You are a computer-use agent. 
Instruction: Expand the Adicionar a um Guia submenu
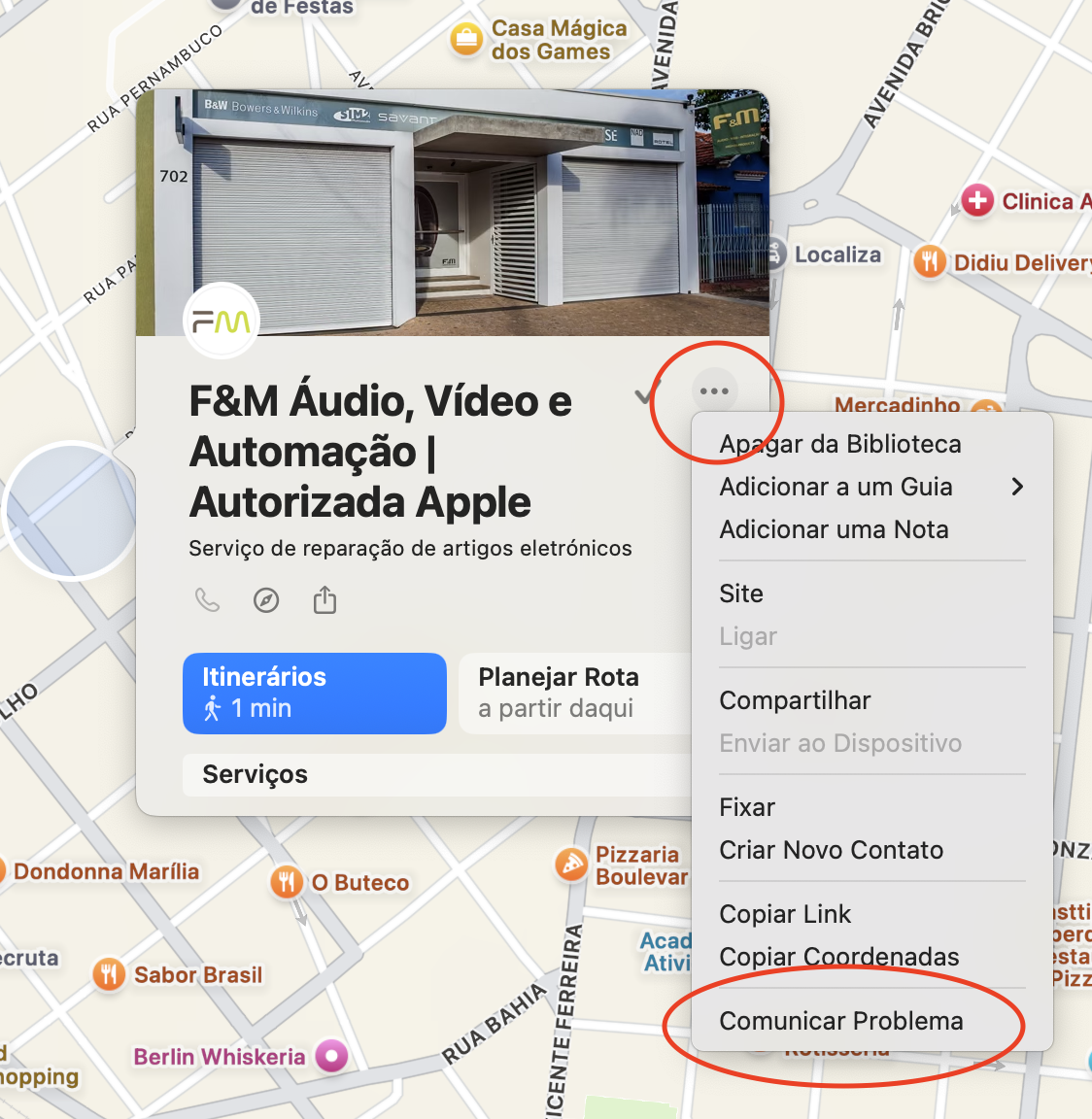[871, 487]
